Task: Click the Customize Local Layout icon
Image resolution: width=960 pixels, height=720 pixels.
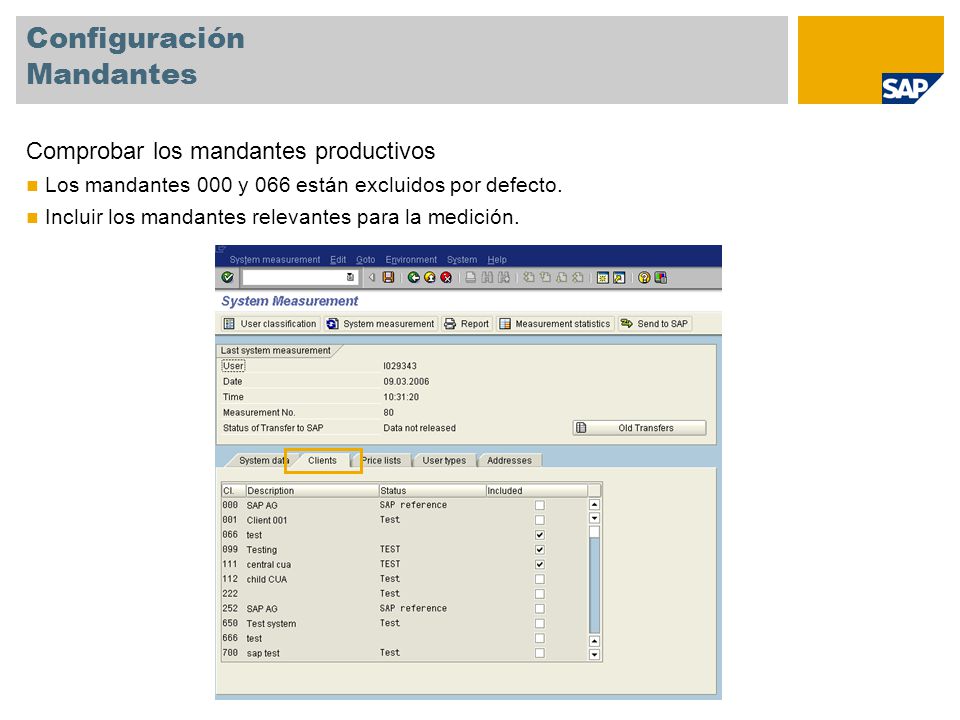Action: (660, 278)
